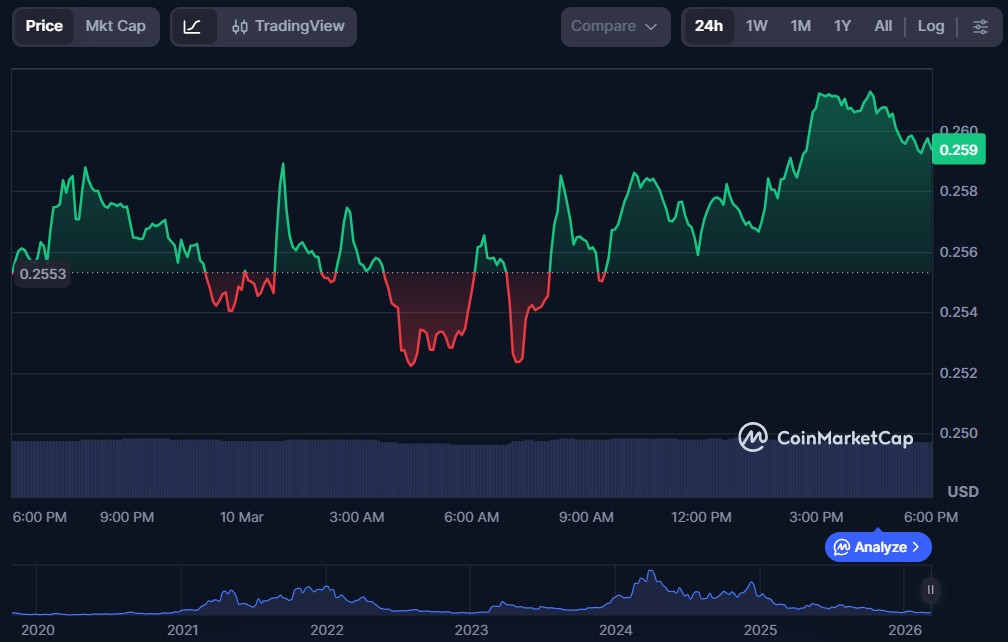Click the Analyze button
Image resolution: width=1008 pixels, height=642 pixels.
pos(877,547)
